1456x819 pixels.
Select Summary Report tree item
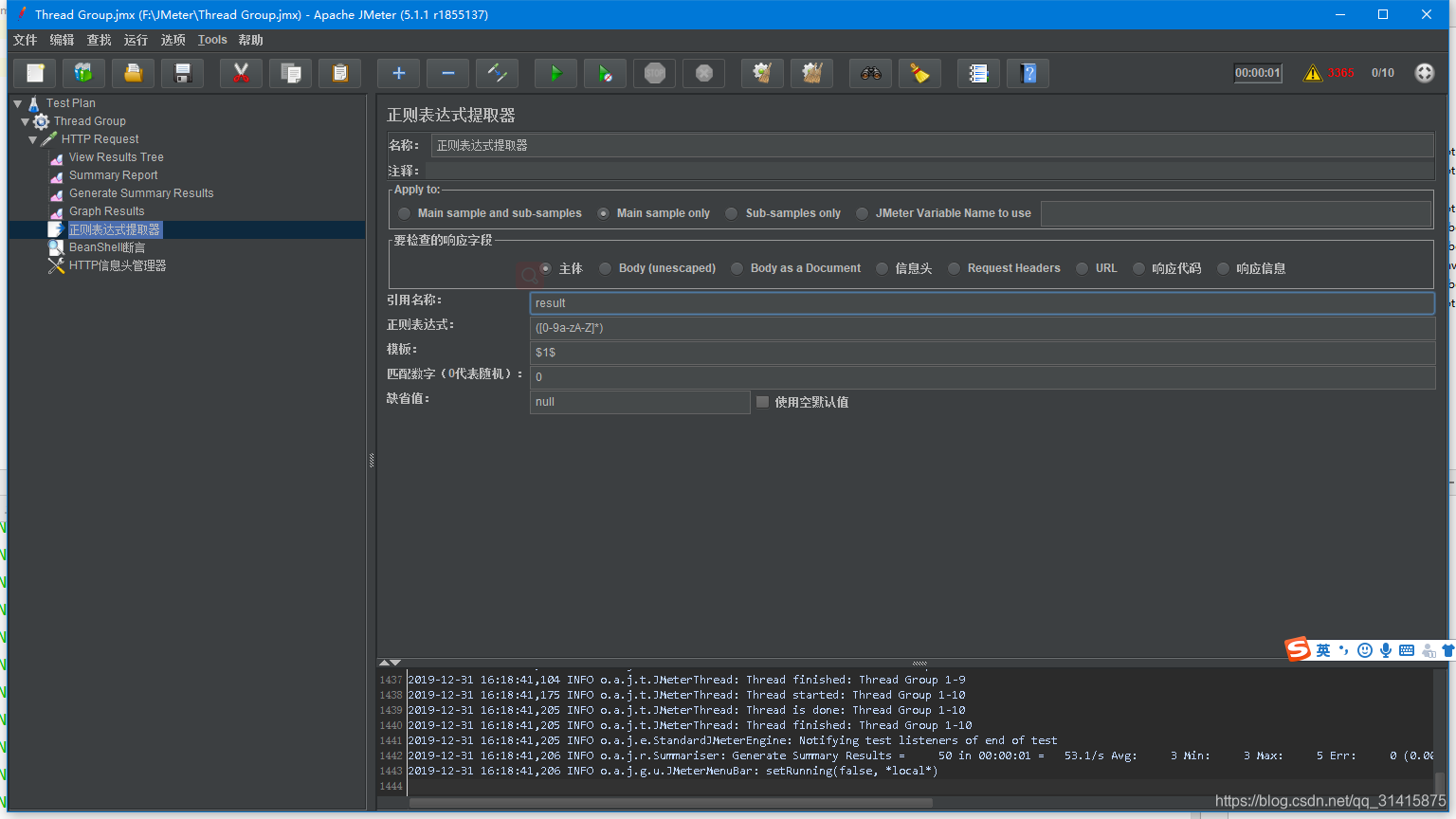tap(113, 175)
